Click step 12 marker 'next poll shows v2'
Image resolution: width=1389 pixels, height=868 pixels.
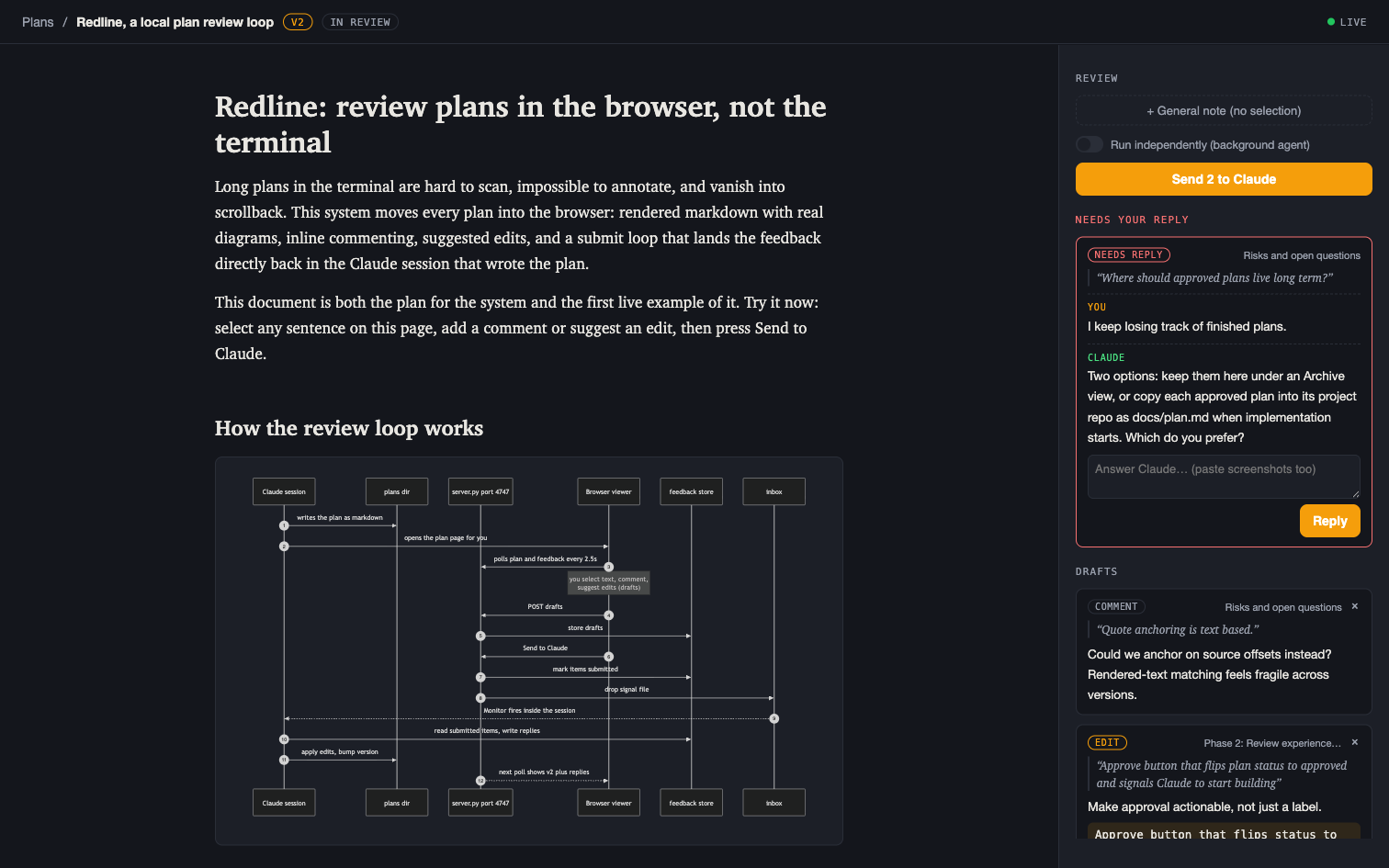coord(480,781)
